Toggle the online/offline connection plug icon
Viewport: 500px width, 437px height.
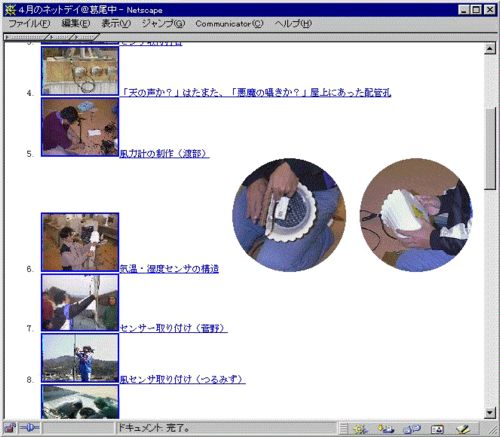click(29, 428)
